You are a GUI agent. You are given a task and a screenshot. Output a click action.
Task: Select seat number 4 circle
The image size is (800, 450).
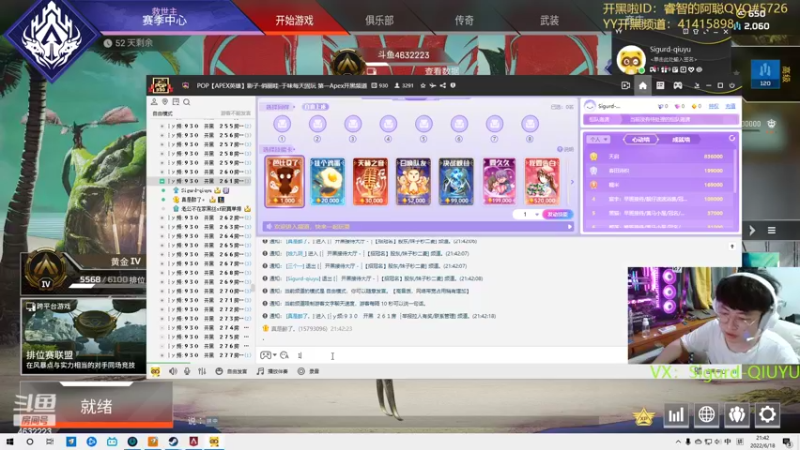click(x=388, y=123)
